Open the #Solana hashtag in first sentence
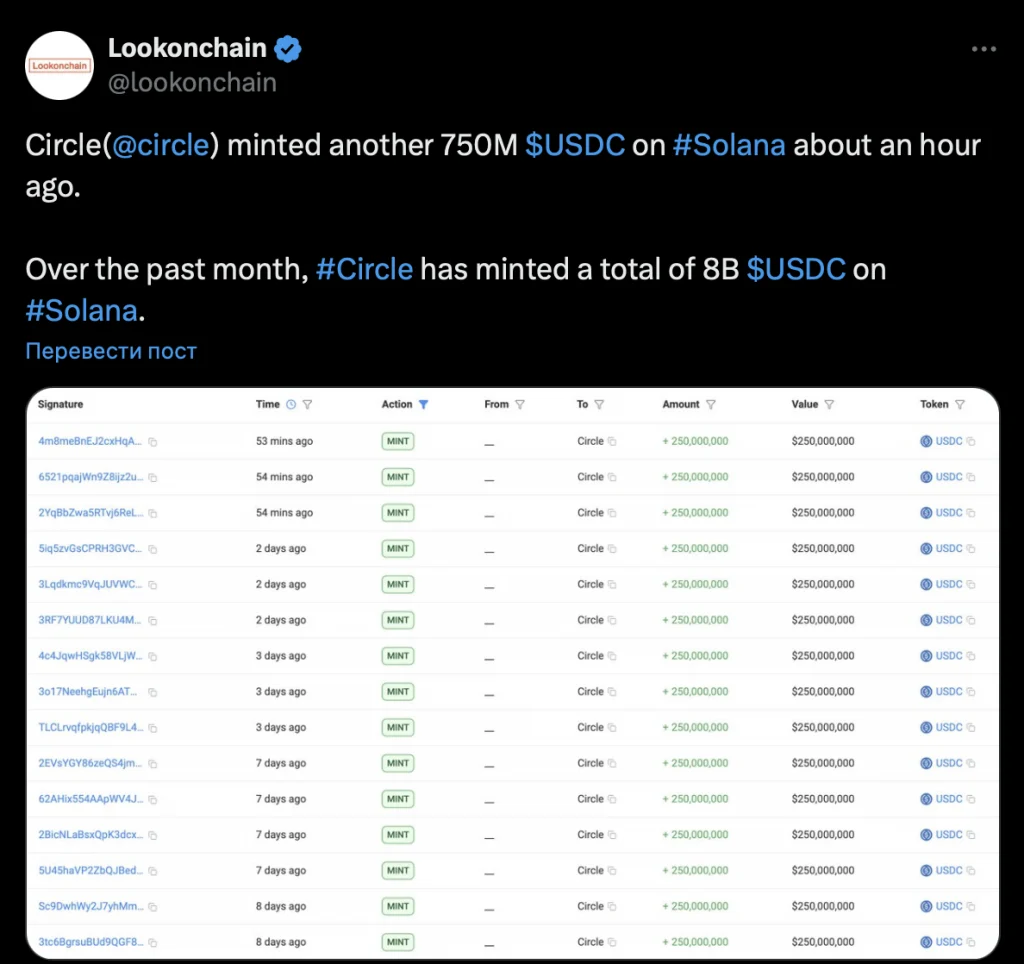The image size is (1024, 964). point(729,145)
